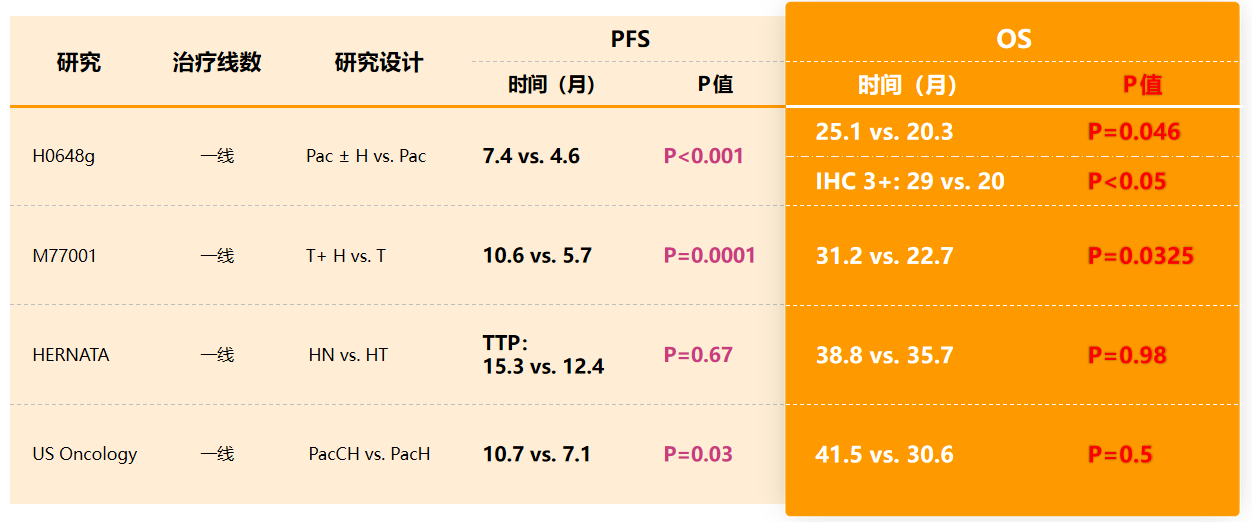Select the "T+ H vs. T" design cell
This screenshot has height=522, width=1252.
tap(346, 256)
